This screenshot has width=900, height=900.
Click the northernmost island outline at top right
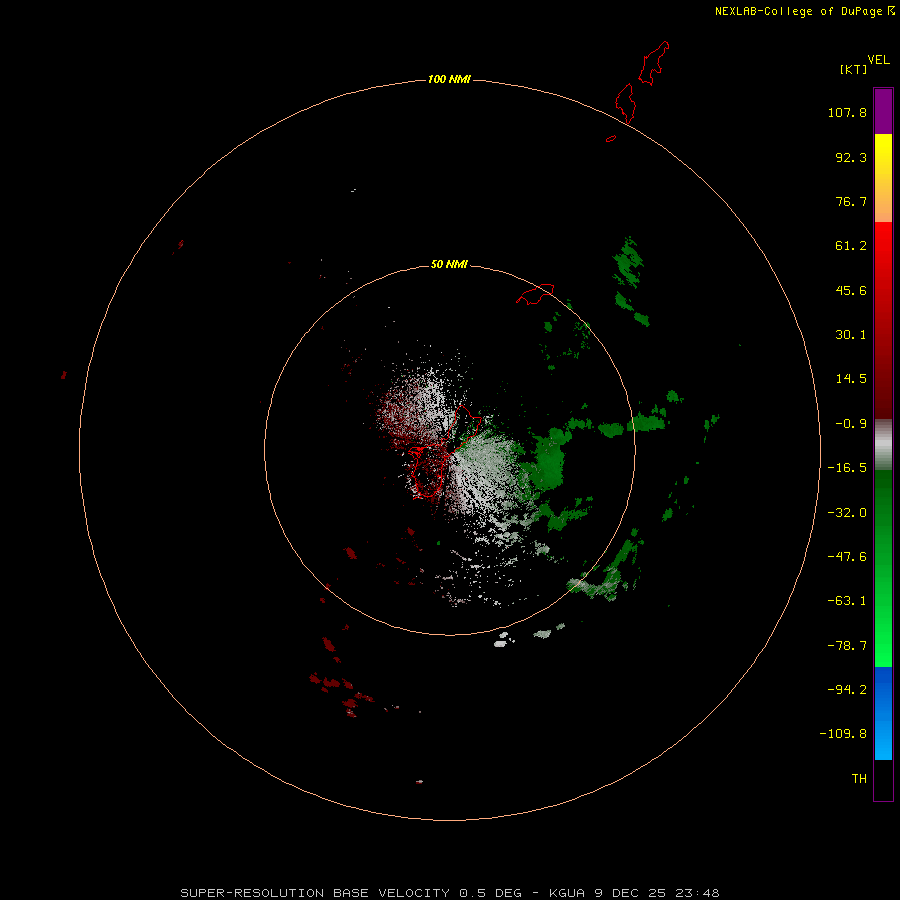[654, 63]
